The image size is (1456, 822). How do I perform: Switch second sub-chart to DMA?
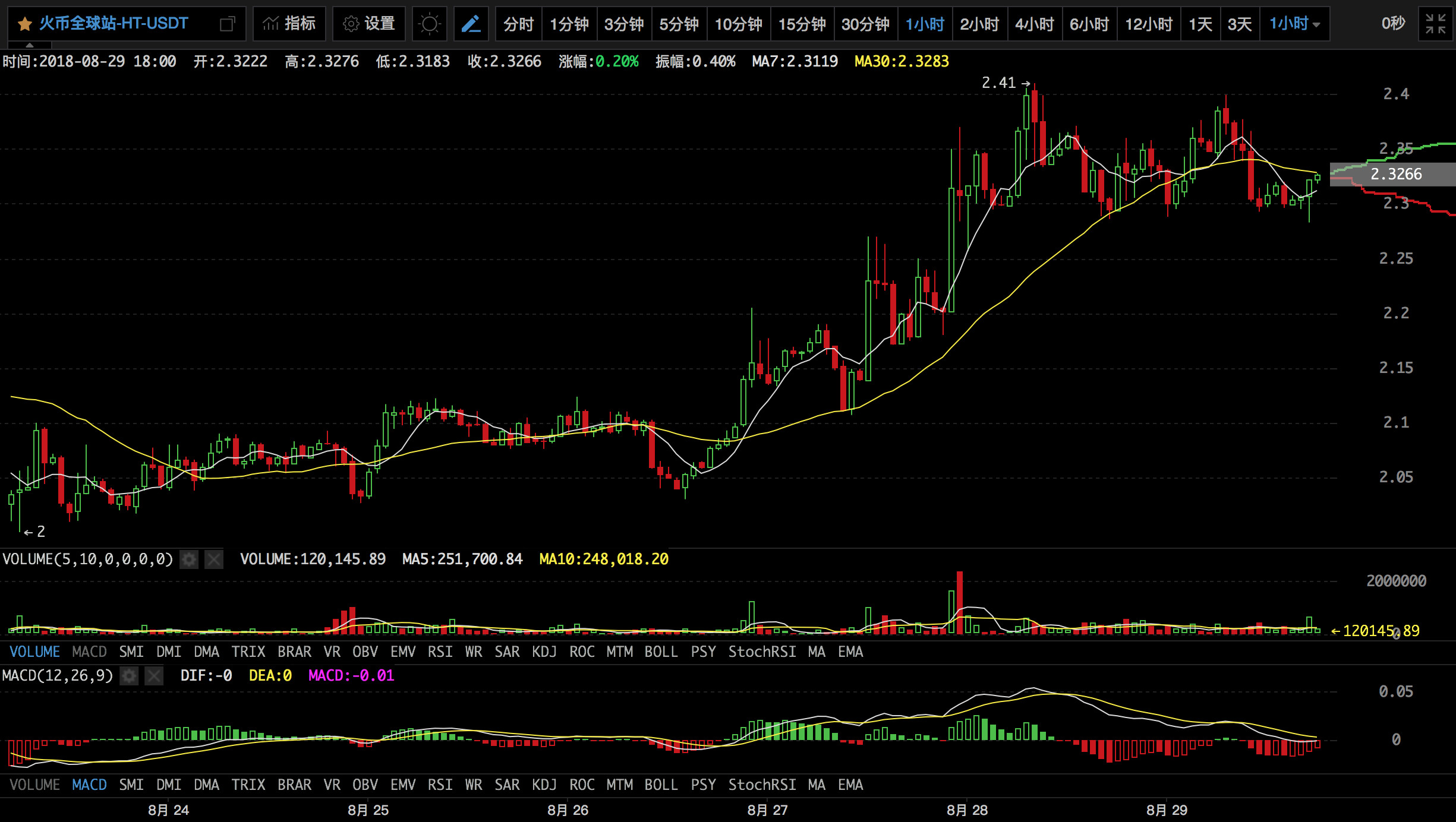click(206, 785)
